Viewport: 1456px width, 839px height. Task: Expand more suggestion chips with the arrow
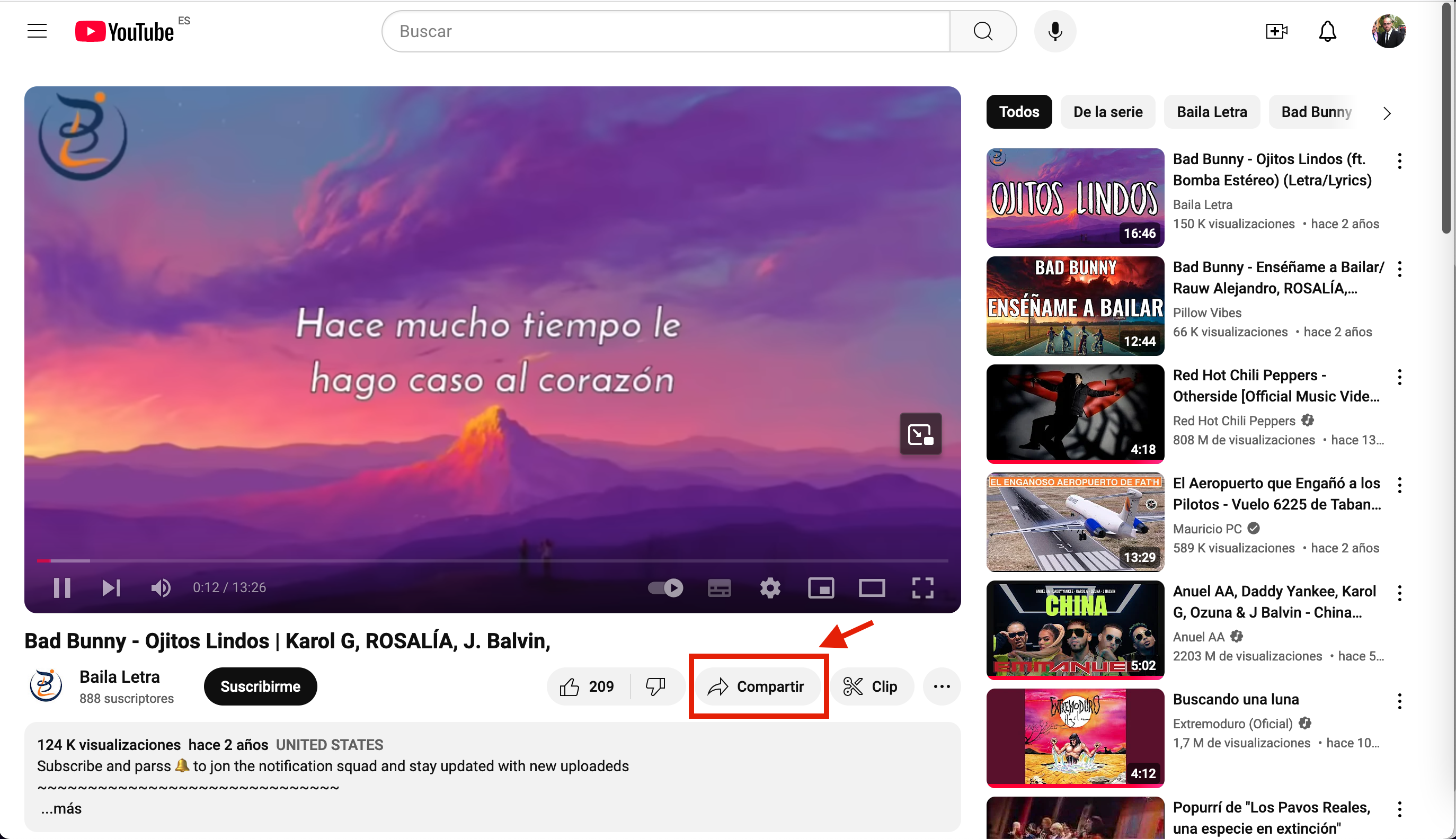(x=1387, y=112)
